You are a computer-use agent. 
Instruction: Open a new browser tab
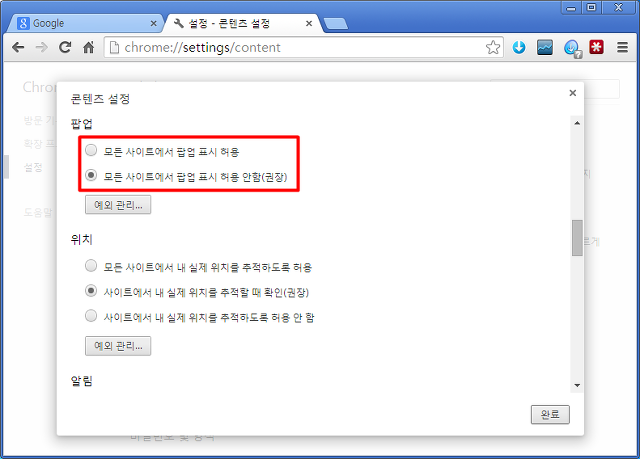[x=336, y=24]
